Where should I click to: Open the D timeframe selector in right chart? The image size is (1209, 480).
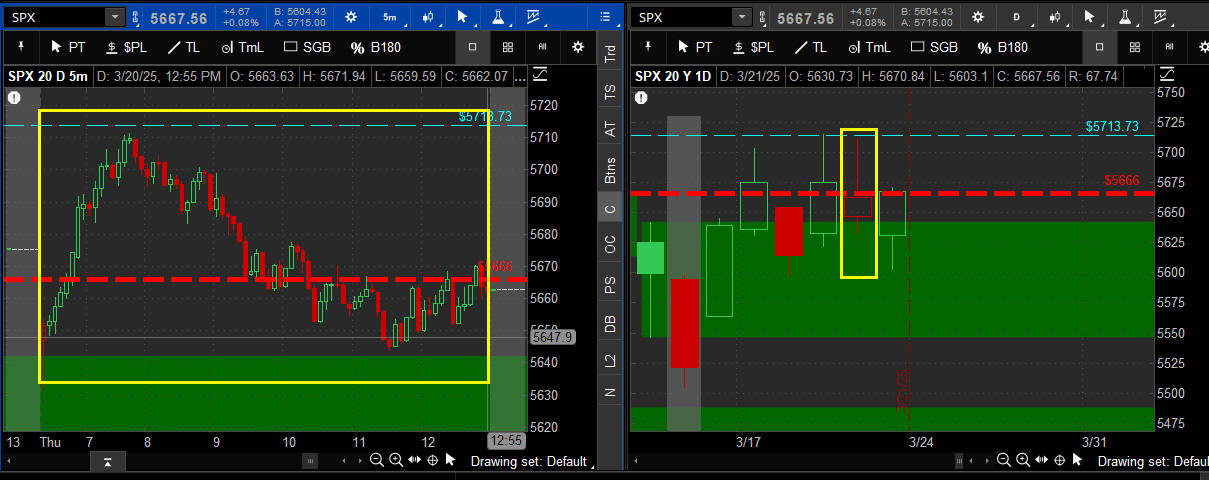point(1016,17)
